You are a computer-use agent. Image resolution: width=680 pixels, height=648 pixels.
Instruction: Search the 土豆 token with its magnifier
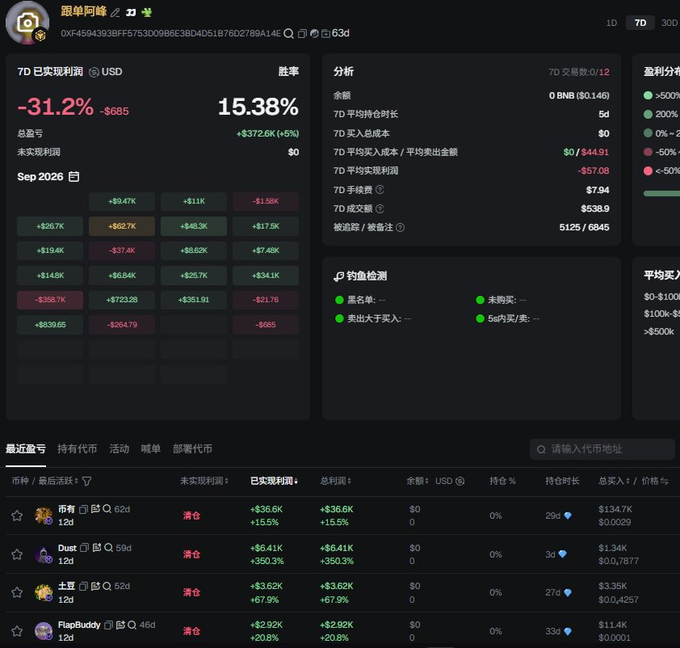point(107,586)
